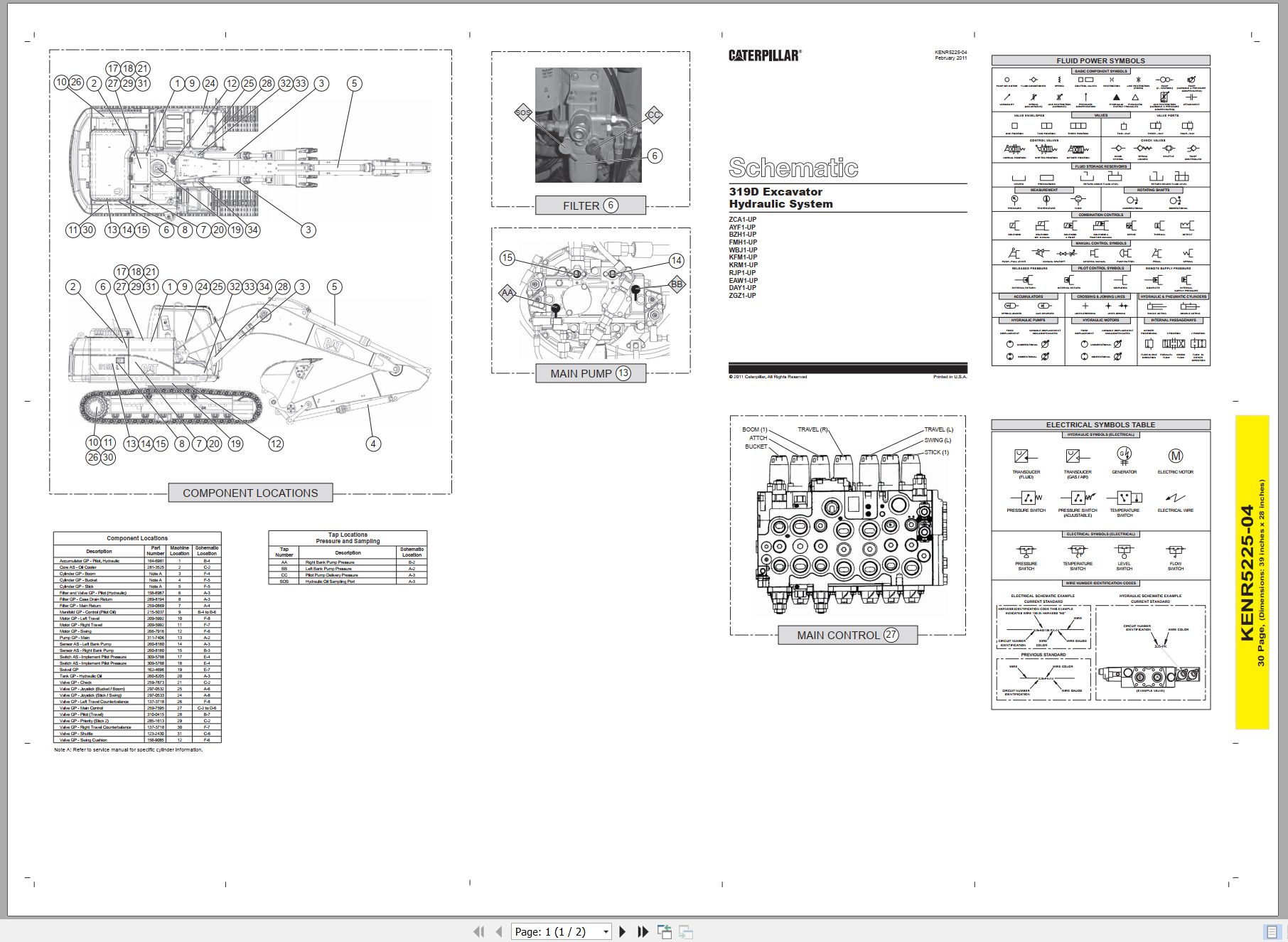Click callout 14 on main pump drawing

[x=677, y=260]
